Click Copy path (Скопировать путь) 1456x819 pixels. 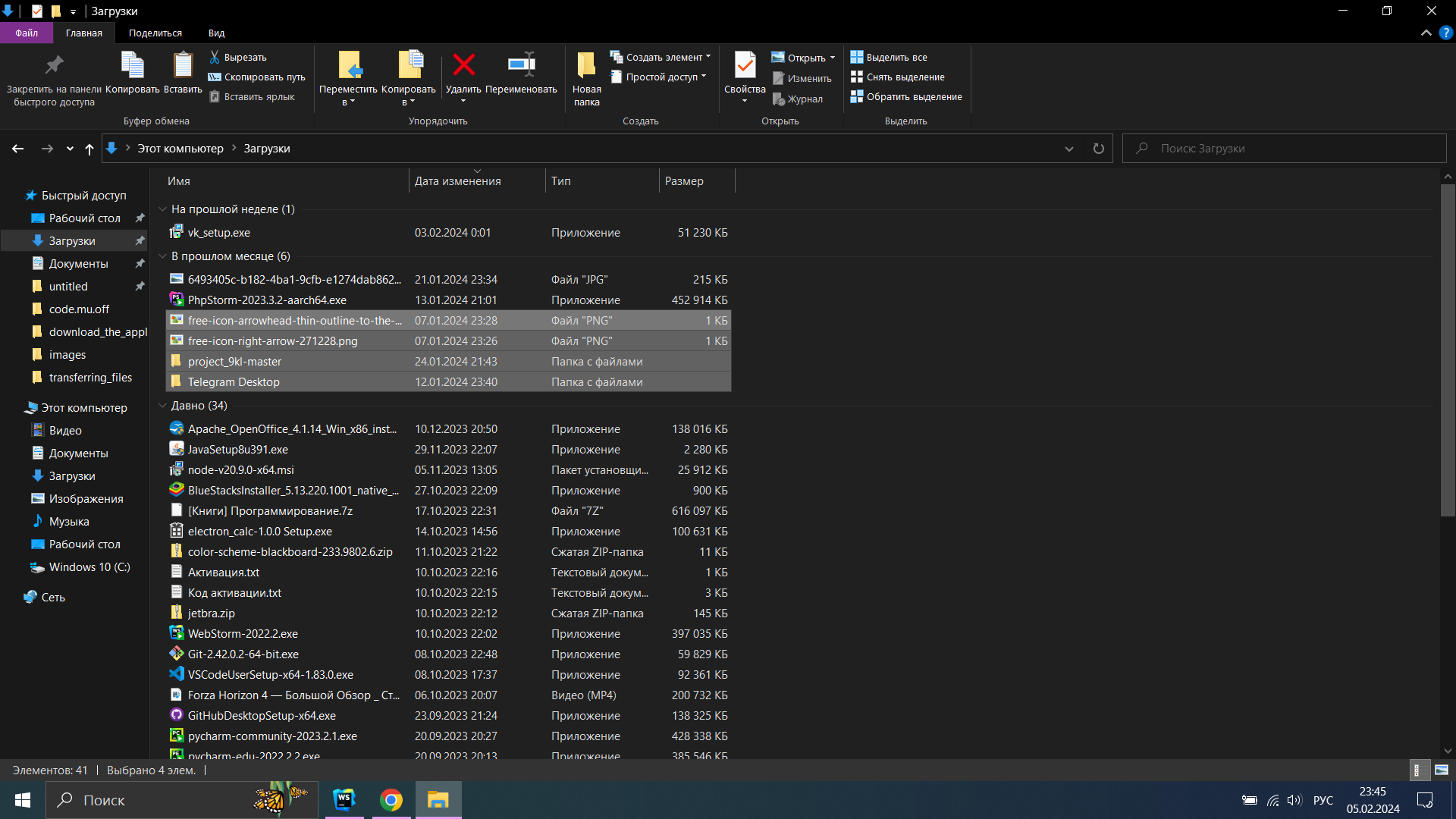pos(257,77)
